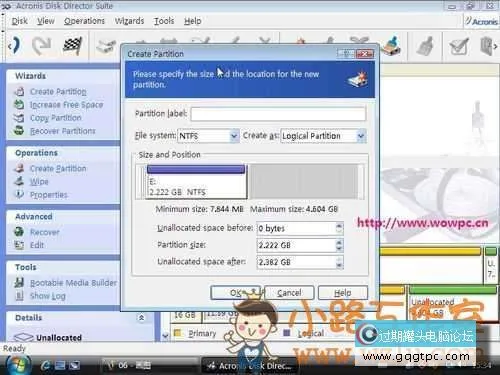Open the Disk menu
This screenshot has height=375, width=500.
[20, 21]
